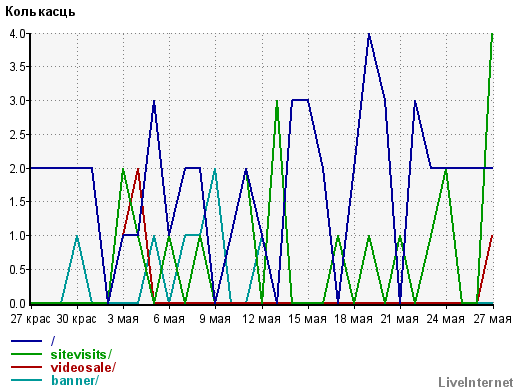
Task: Click the 4.0 y-axis value label
Action: point(17,34)
